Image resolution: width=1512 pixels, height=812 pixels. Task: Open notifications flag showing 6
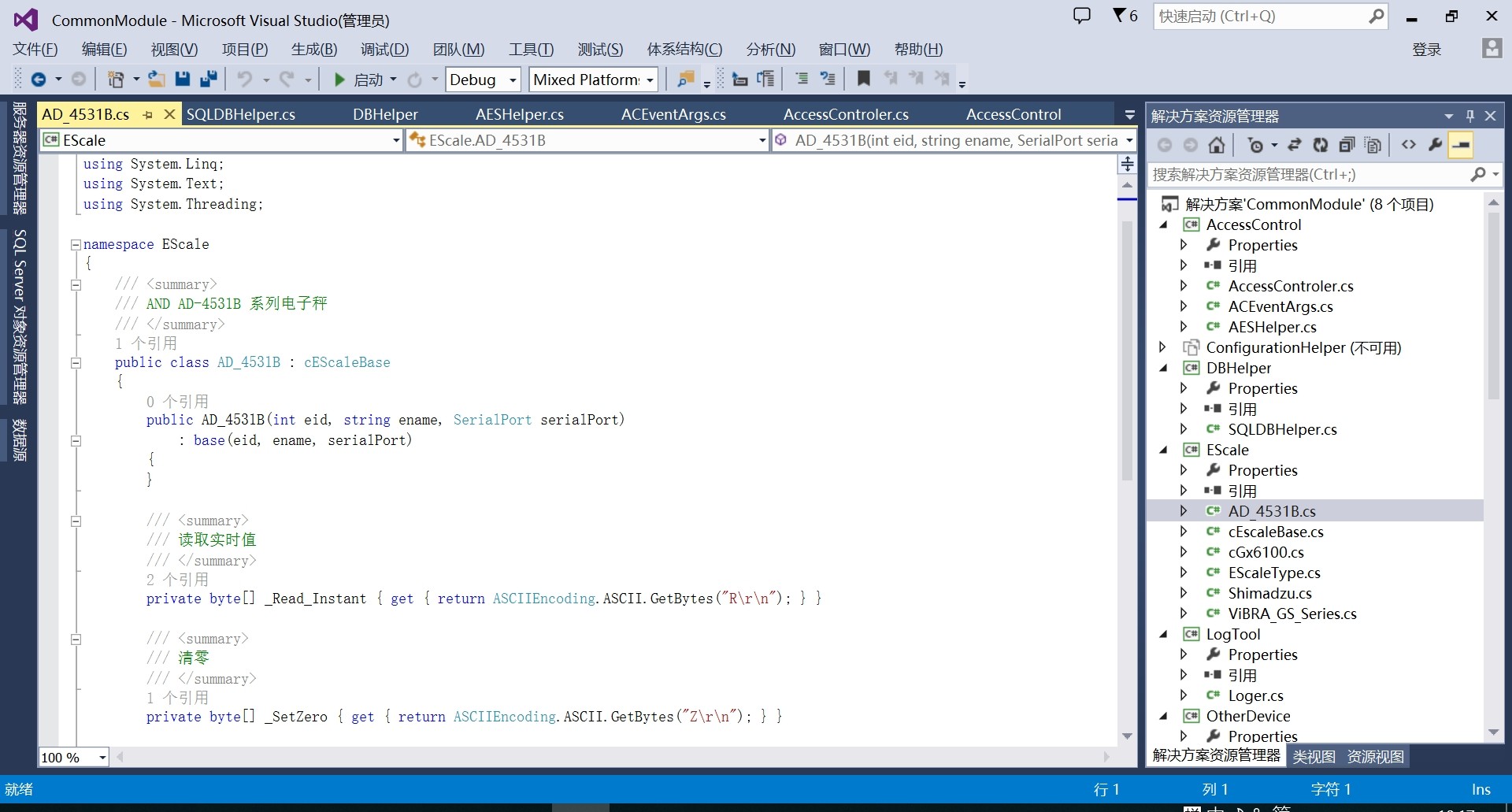(1125, 16)
